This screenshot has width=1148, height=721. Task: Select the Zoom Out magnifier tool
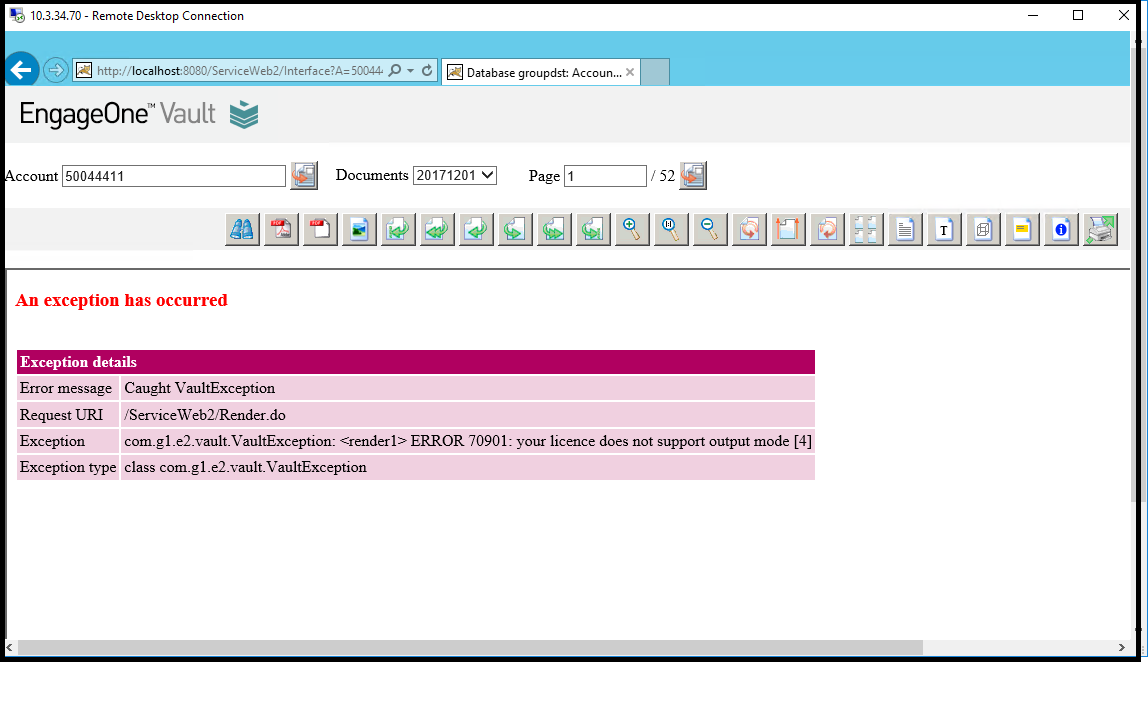710,229
